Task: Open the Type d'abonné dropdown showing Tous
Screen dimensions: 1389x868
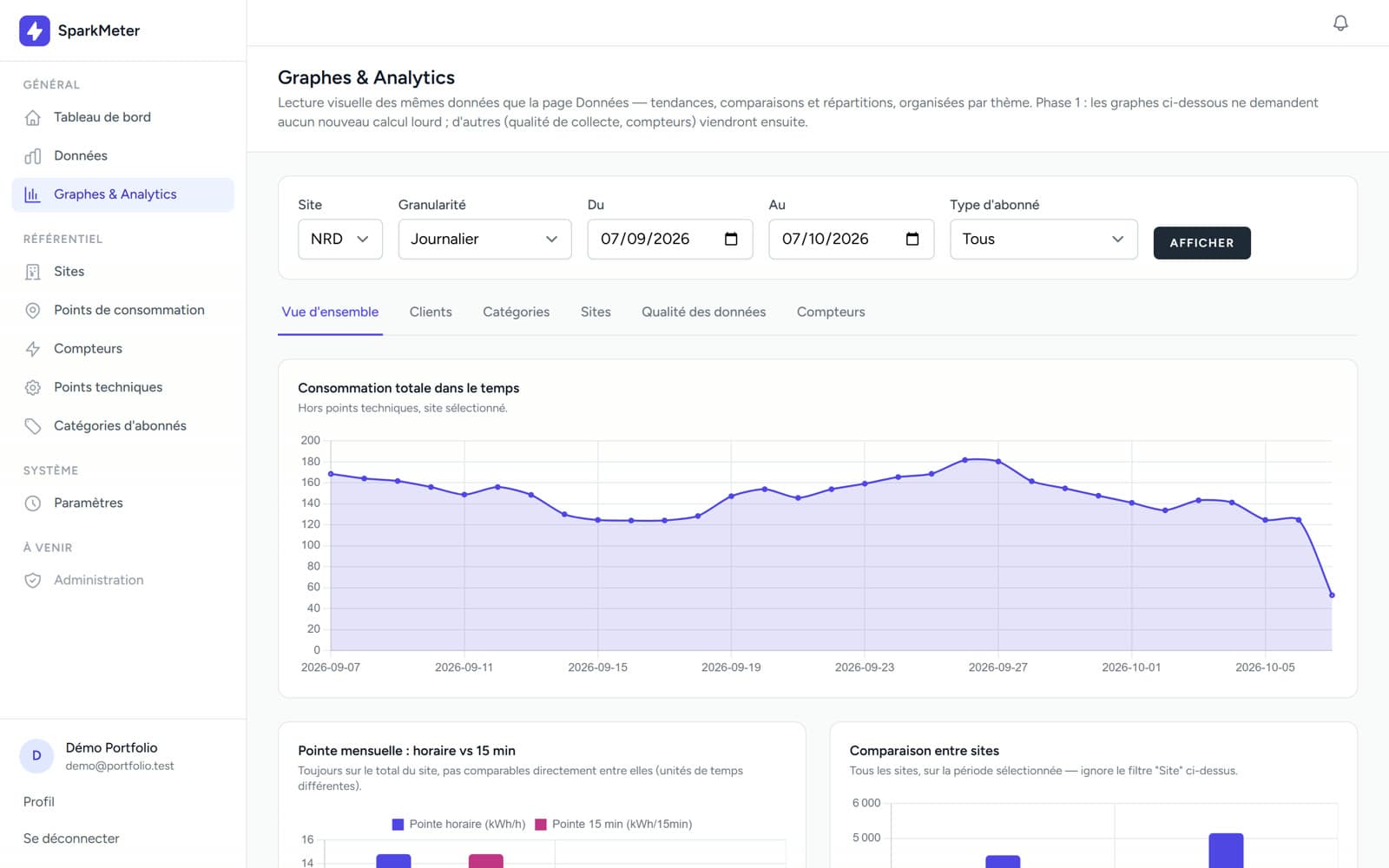Action: [1043, 239]
